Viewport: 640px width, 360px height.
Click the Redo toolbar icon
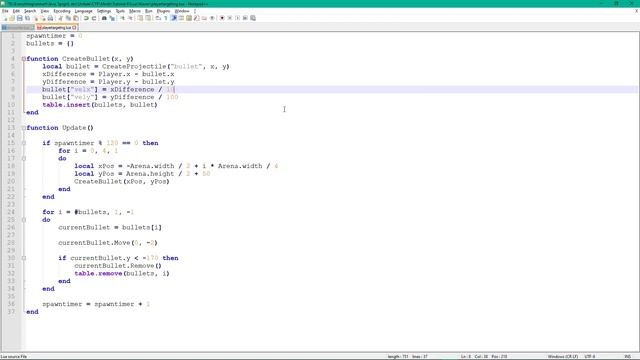click(94, 18)
